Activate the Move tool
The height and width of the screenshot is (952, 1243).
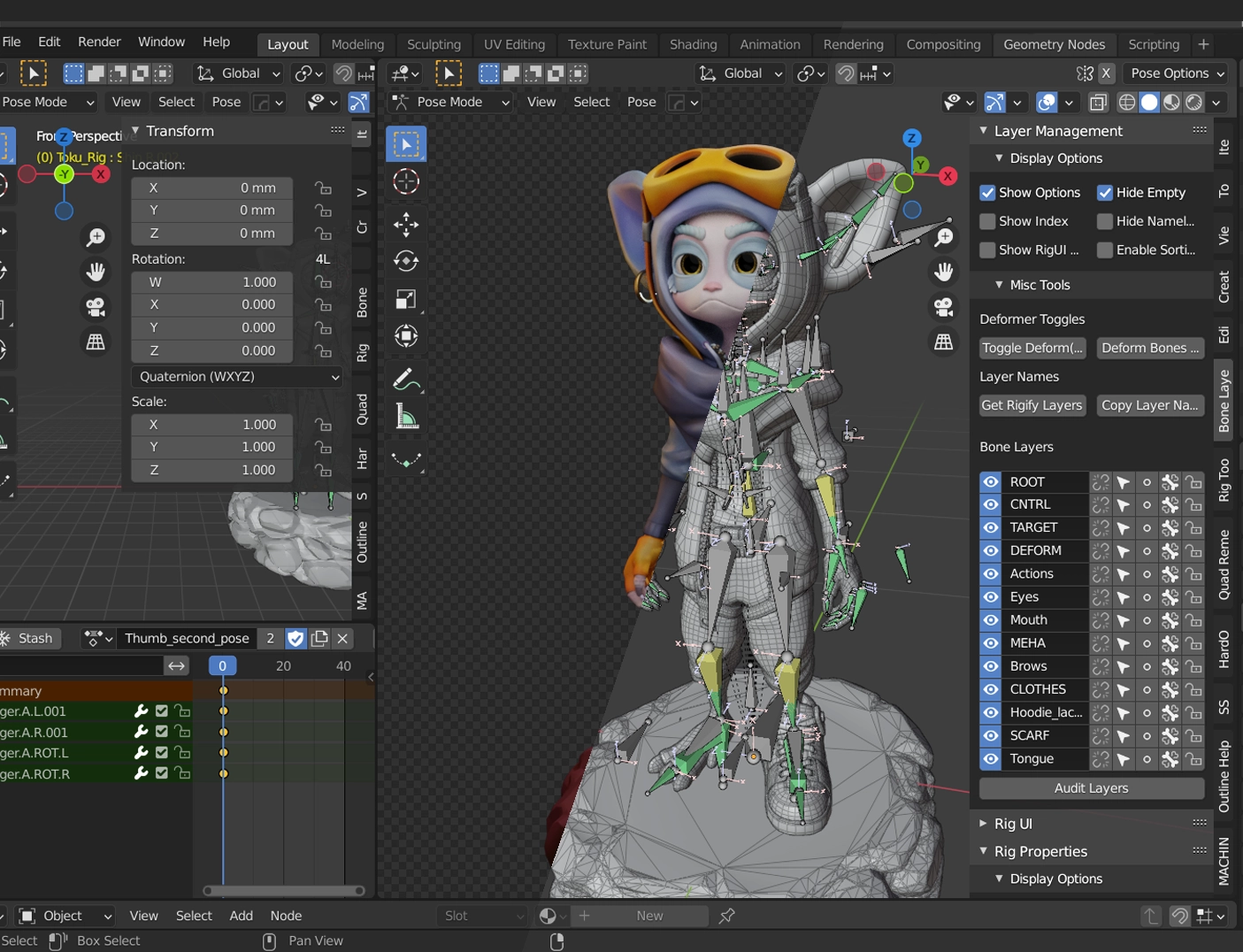click(x=406, y=224)
